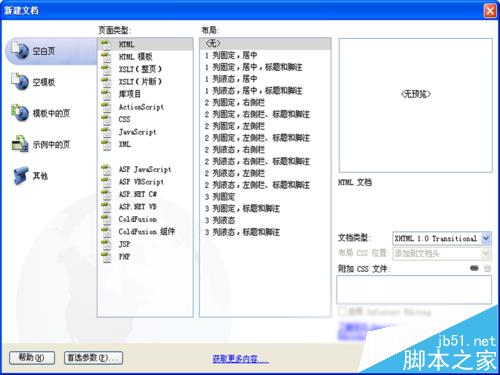Viewport: 500px width, 375px height.
Task: Select the ActionScript file icon
Action: coord(106,107)
